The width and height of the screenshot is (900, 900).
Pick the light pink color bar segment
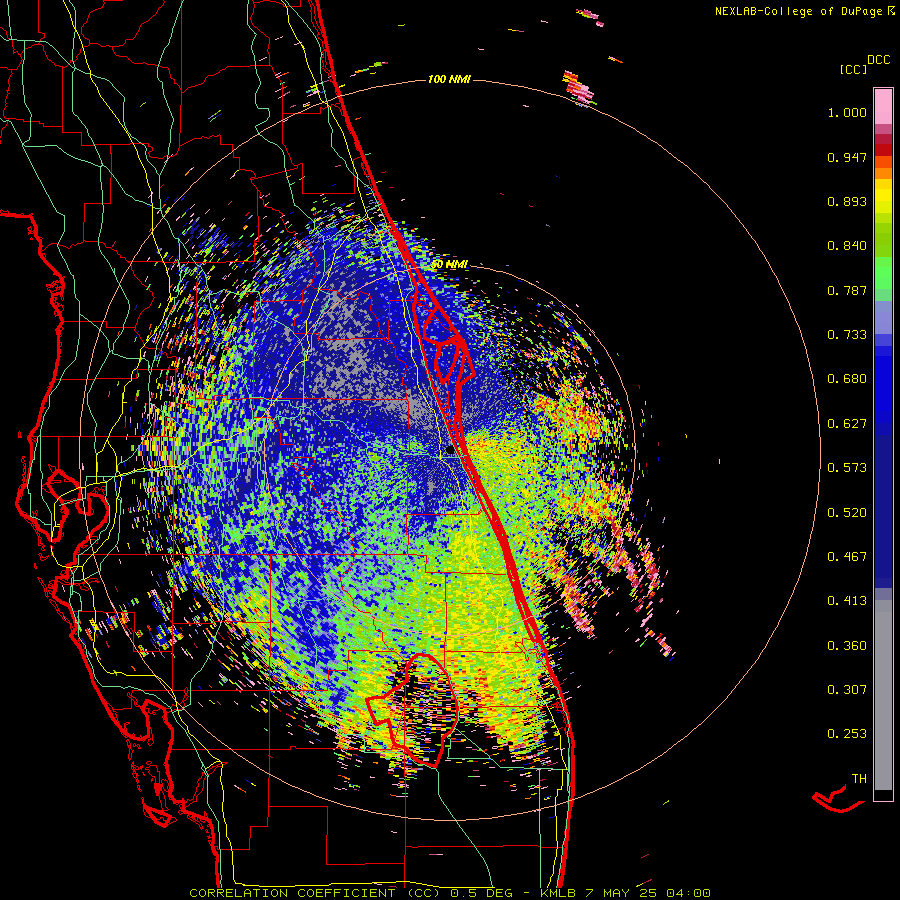(883, 106)
